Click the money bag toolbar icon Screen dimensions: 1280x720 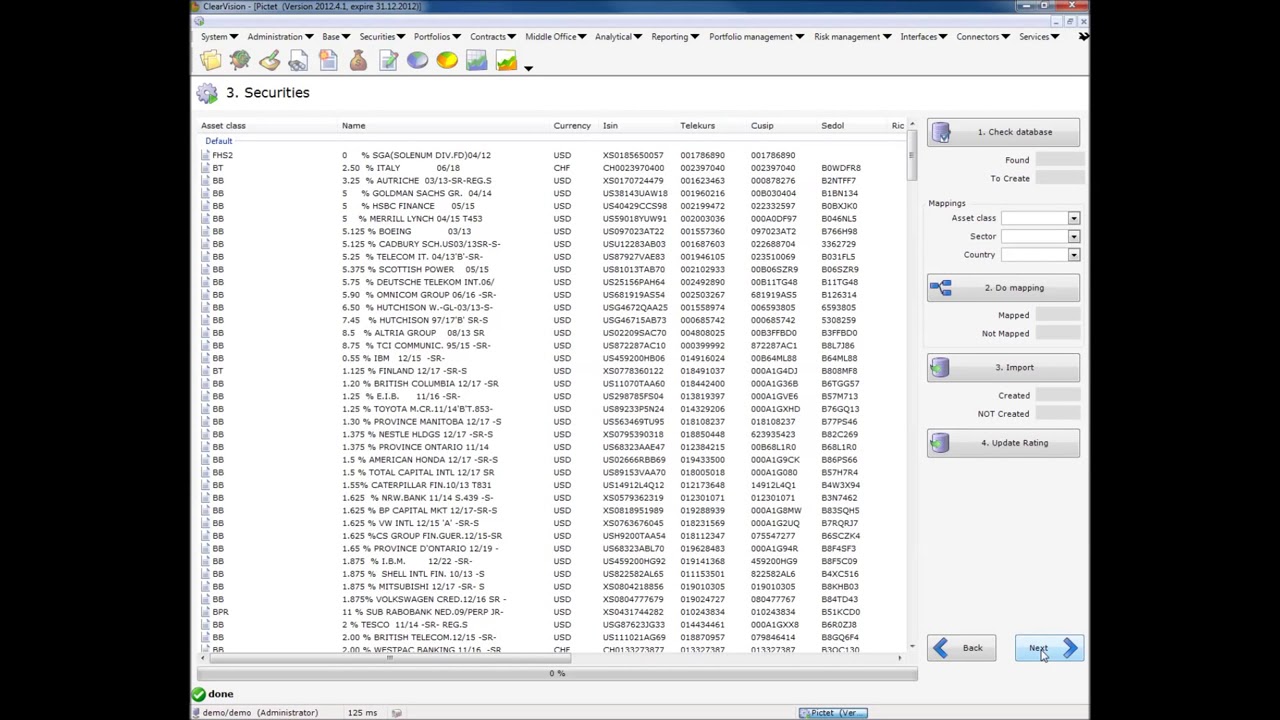[x=358, y=62]
